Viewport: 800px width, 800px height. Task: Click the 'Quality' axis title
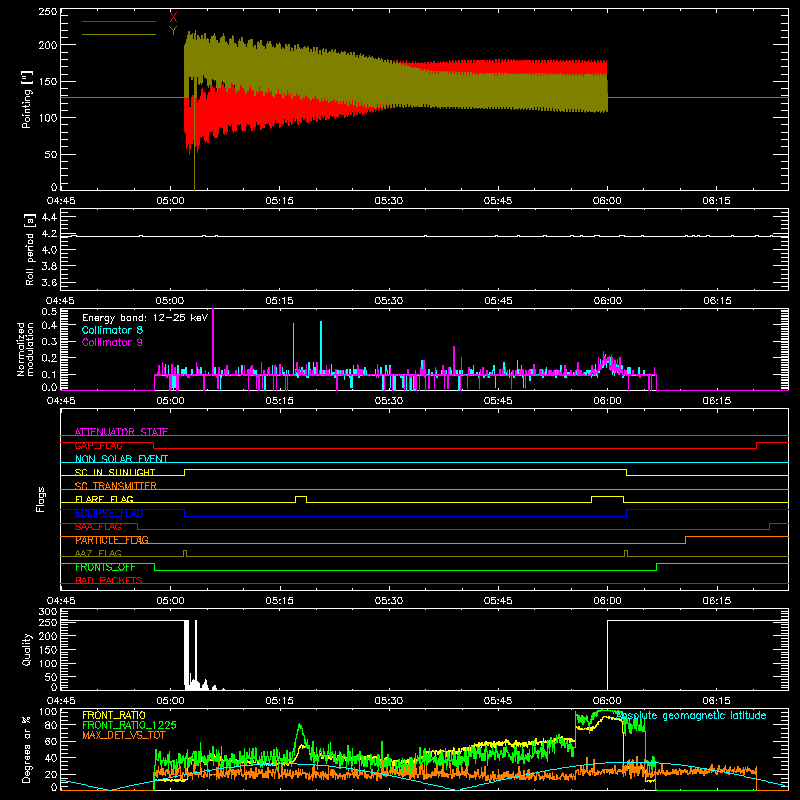click(27, 649)
